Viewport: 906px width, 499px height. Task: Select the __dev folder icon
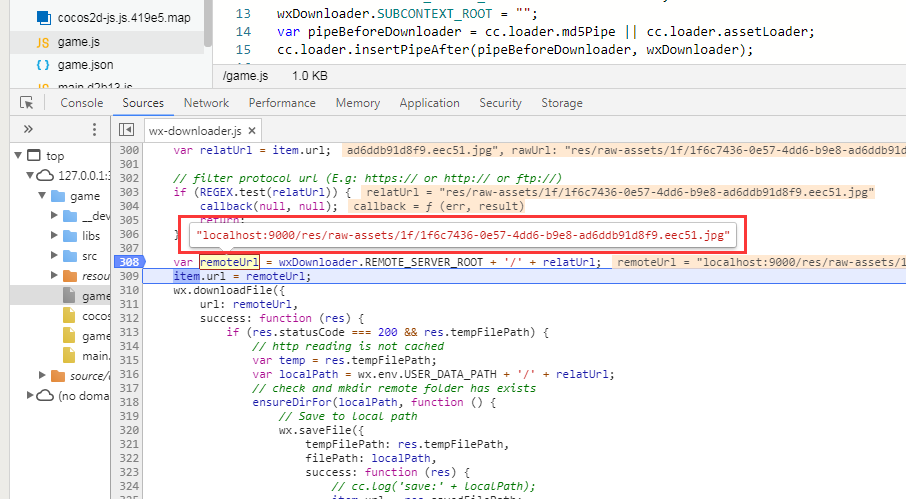point(70,216)
